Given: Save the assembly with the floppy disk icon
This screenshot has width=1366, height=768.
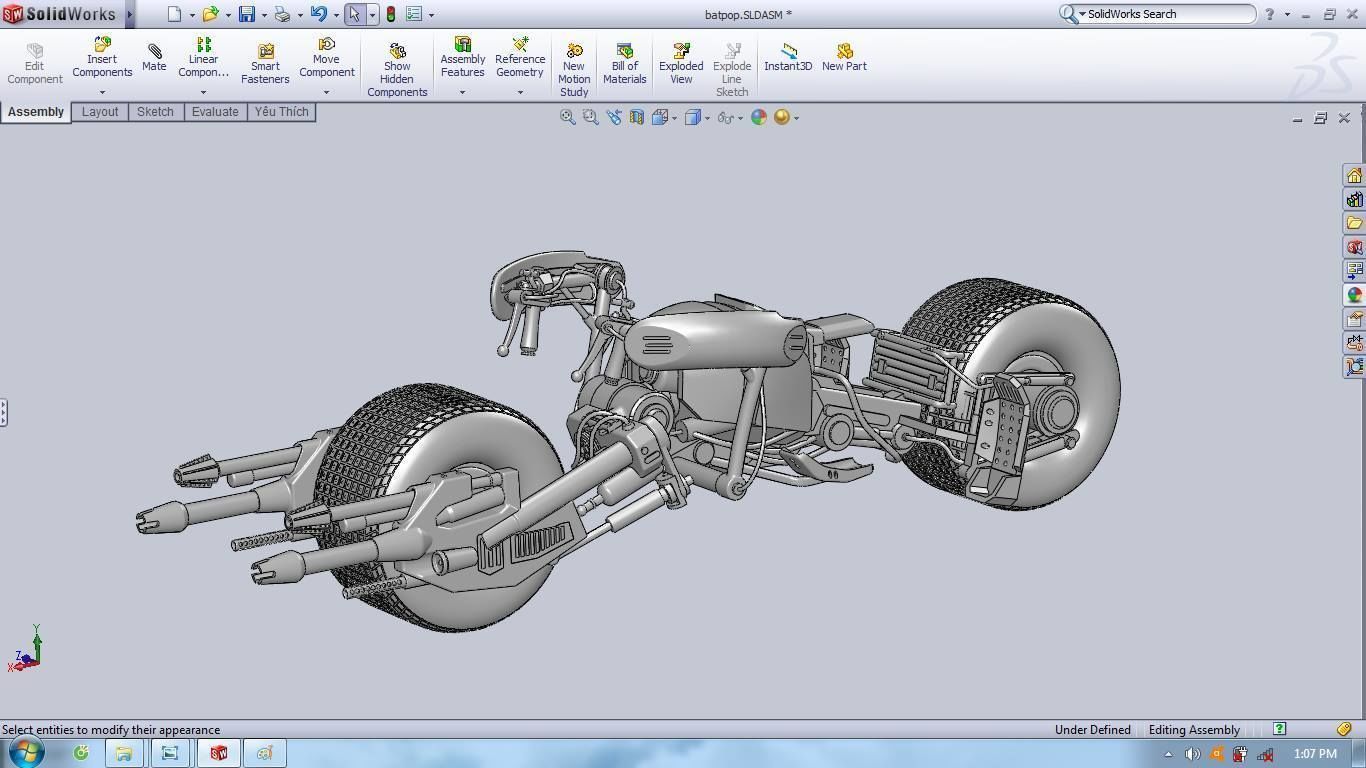Looking at the screenshot, I should pyautogui.click(x=247, y=14).
